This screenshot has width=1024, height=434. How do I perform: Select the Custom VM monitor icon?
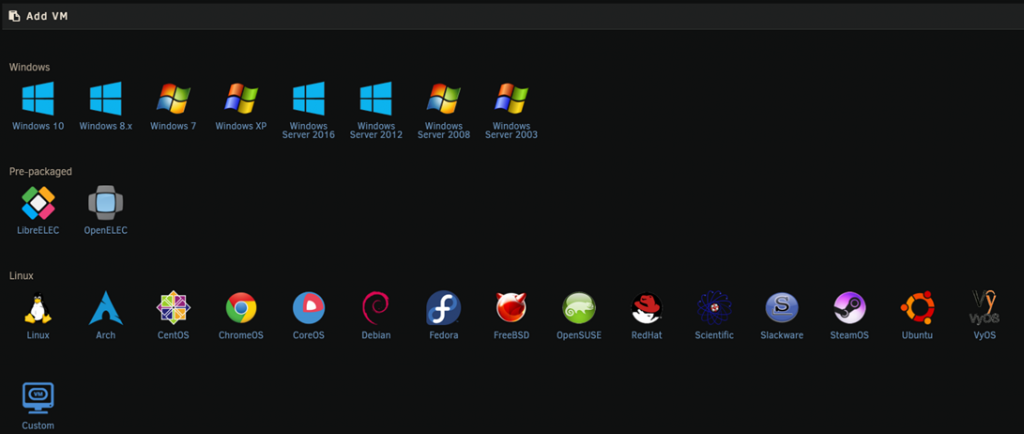pyautogui.click(x=38, y=398)
